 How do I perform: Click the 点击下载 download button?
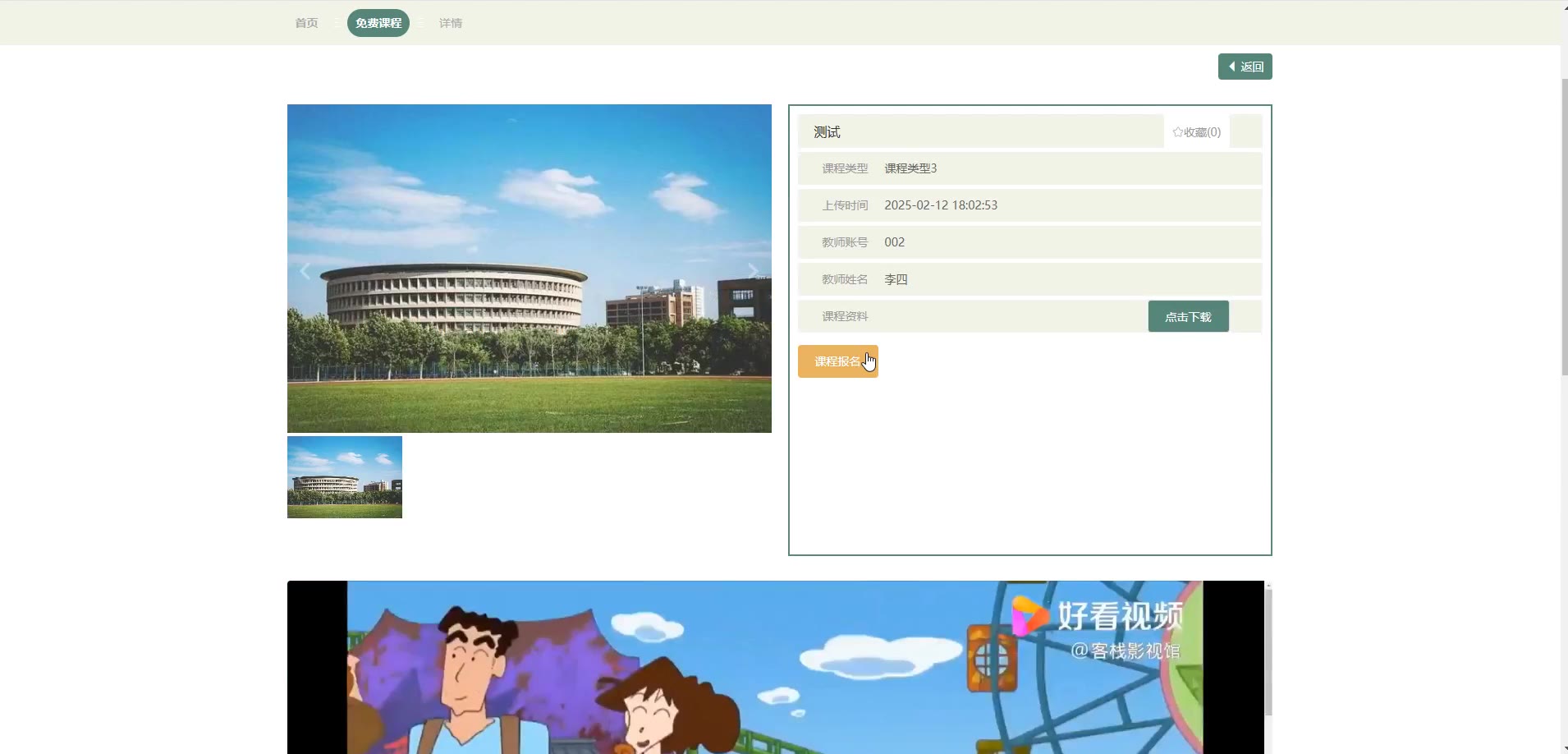[x=1188, y=316]
